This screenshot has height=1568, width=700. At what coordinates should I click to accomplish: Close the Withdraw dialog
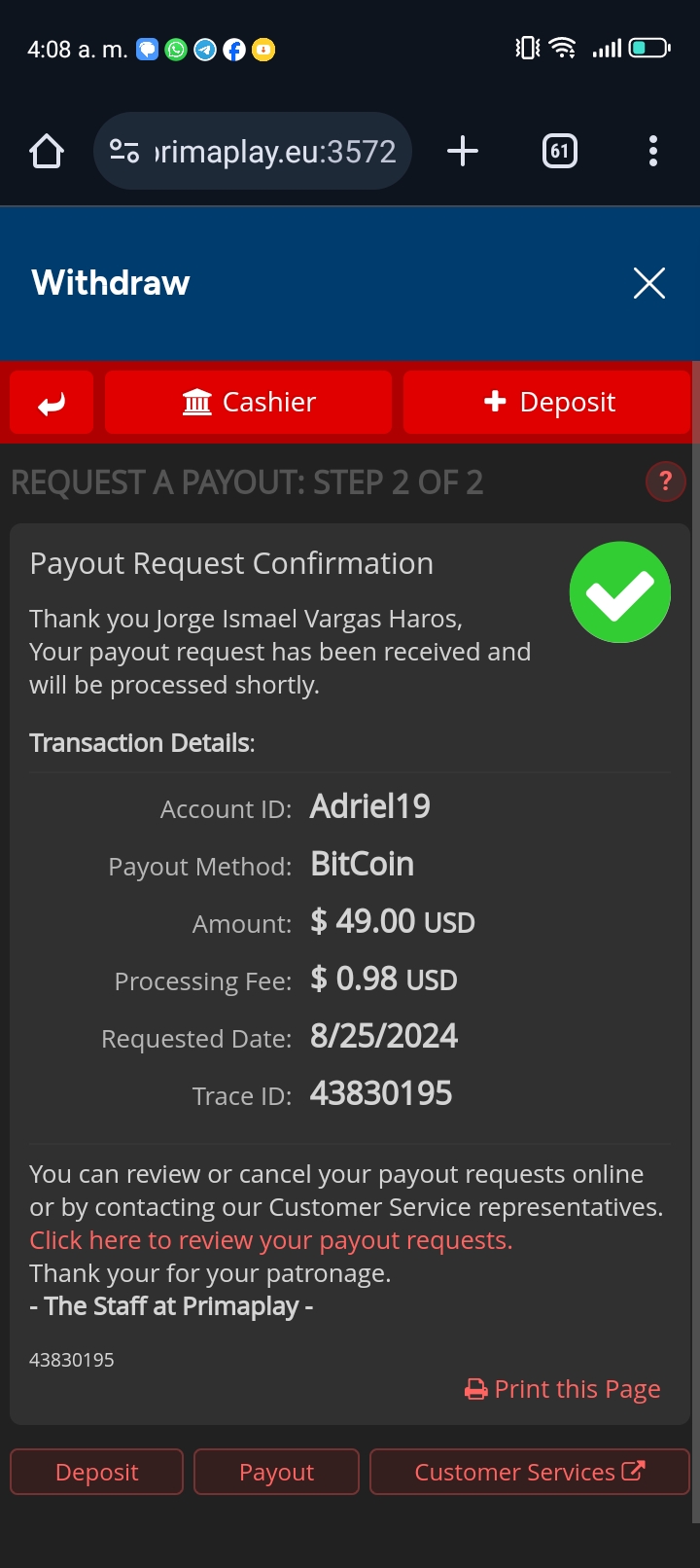648,283
